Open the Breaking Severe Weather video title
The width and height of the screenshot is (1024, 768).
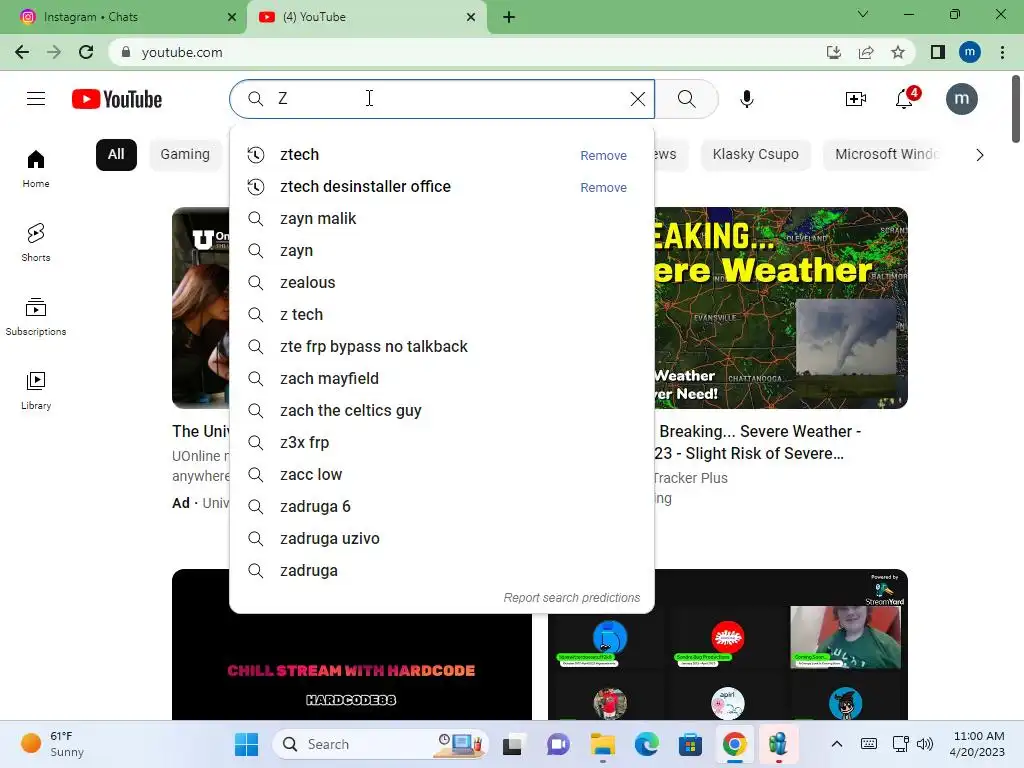(758, 442)
